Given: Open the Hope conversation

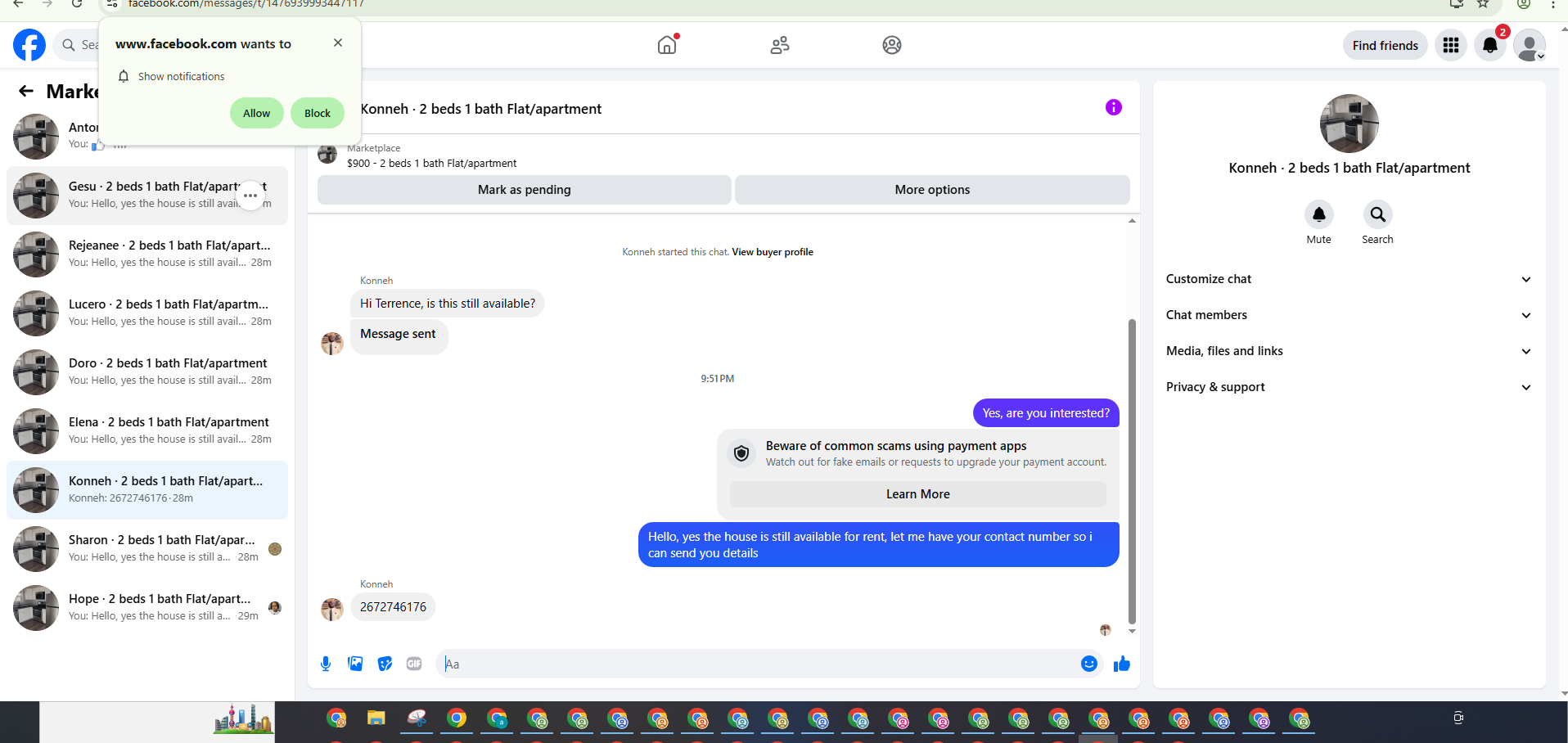Looking at the screenshot, I should (x=147, y=608).
